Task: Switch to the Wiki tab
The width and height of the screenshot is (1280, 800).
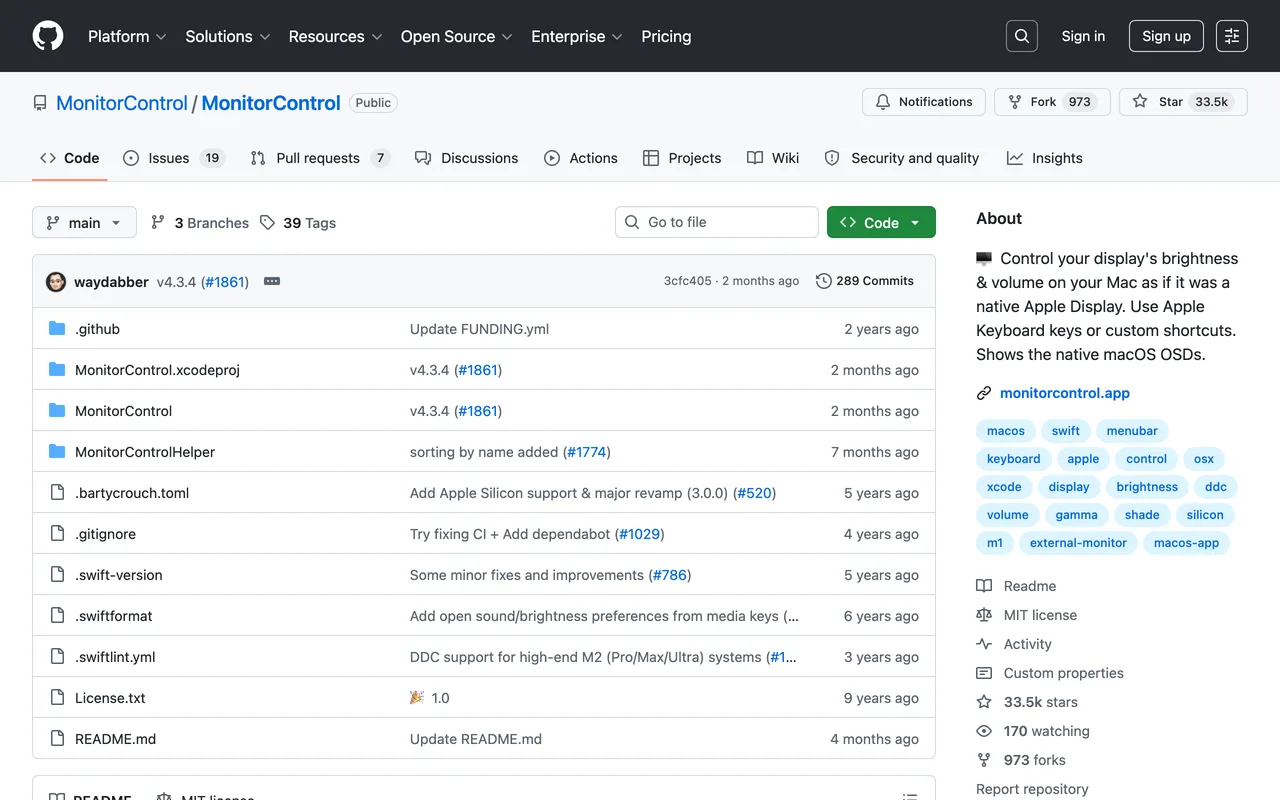Action: pos(773,158)
